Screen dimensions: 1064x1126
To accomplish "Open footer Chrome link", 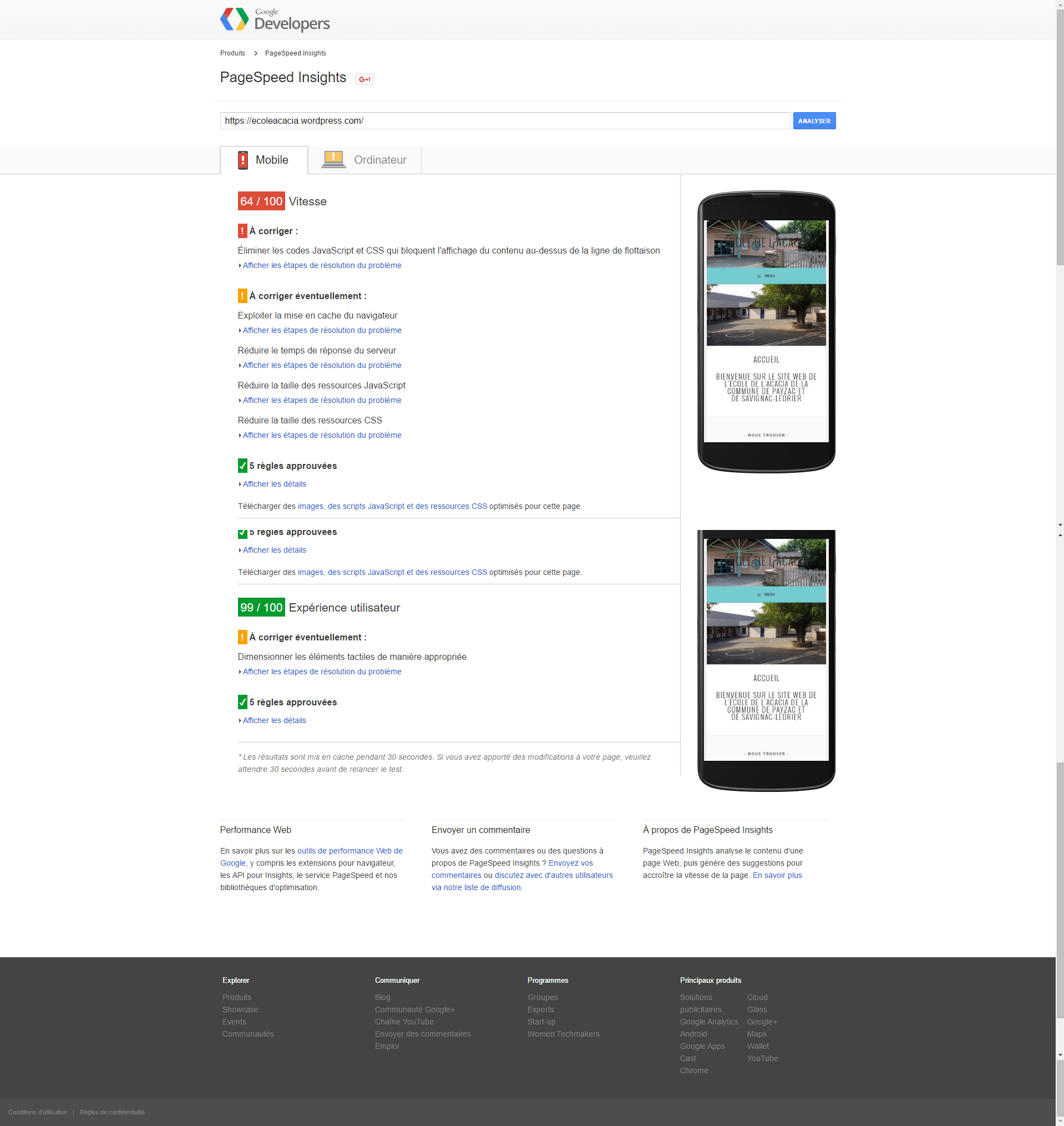I will point(693,1071).
